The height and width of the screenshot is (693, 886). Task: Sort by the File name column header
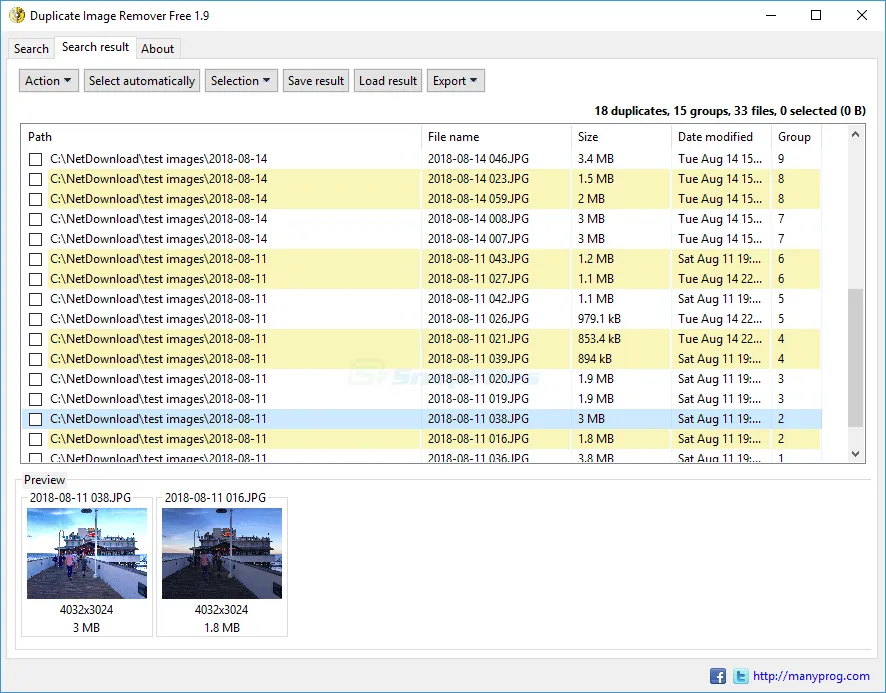point(496,137)
